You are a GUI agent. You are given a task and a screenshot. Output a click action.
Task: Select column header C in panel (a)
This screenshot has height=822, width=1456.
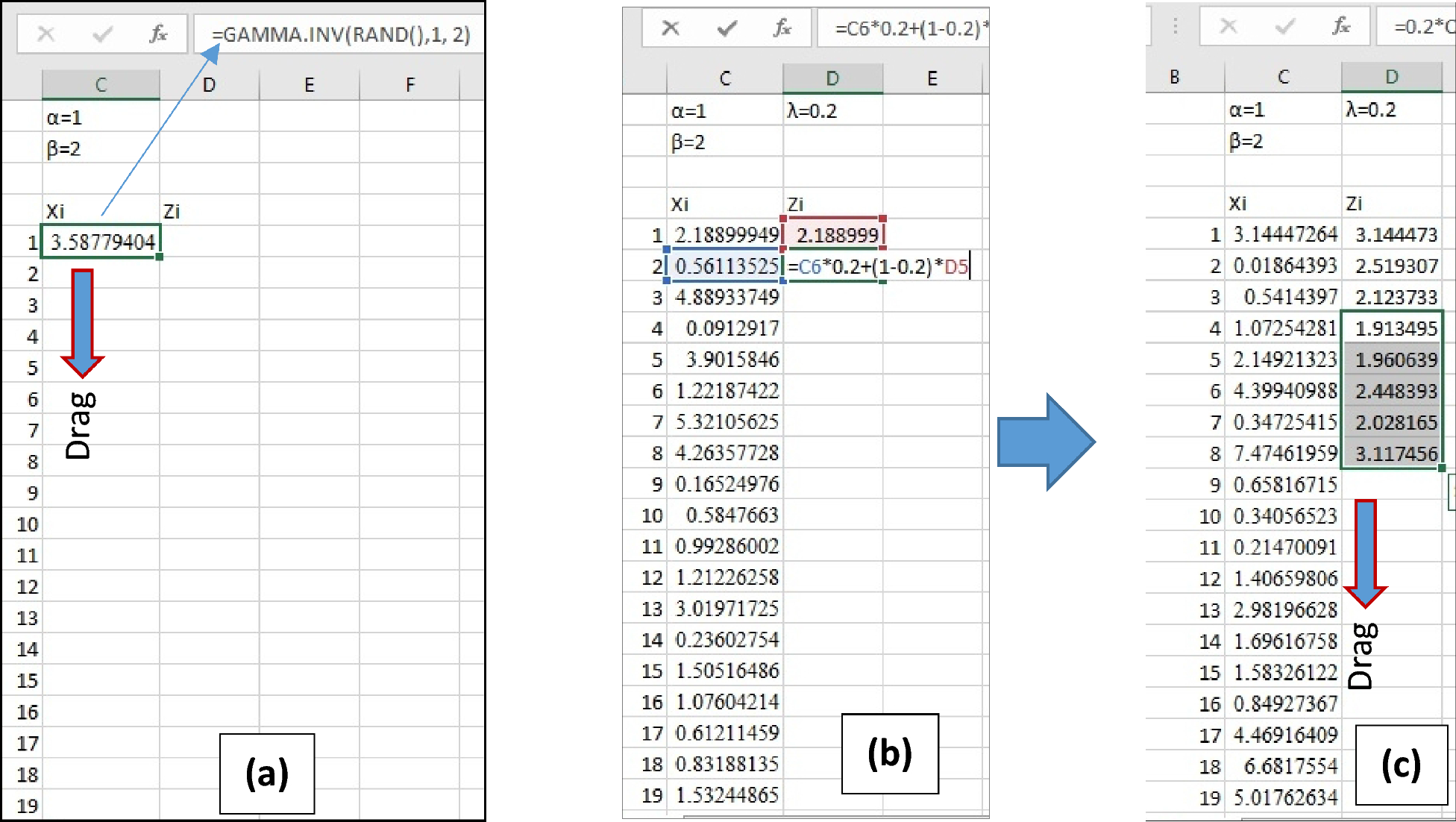[x=101, y=84]
